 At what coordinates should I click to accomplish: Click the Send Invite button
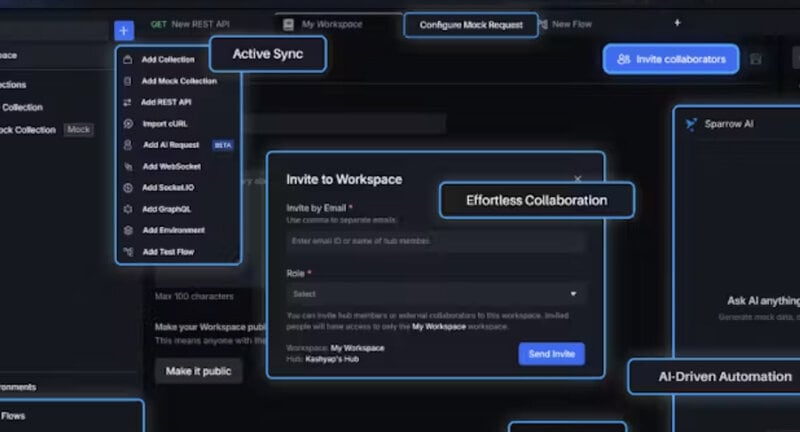click(x=552, y=354)
